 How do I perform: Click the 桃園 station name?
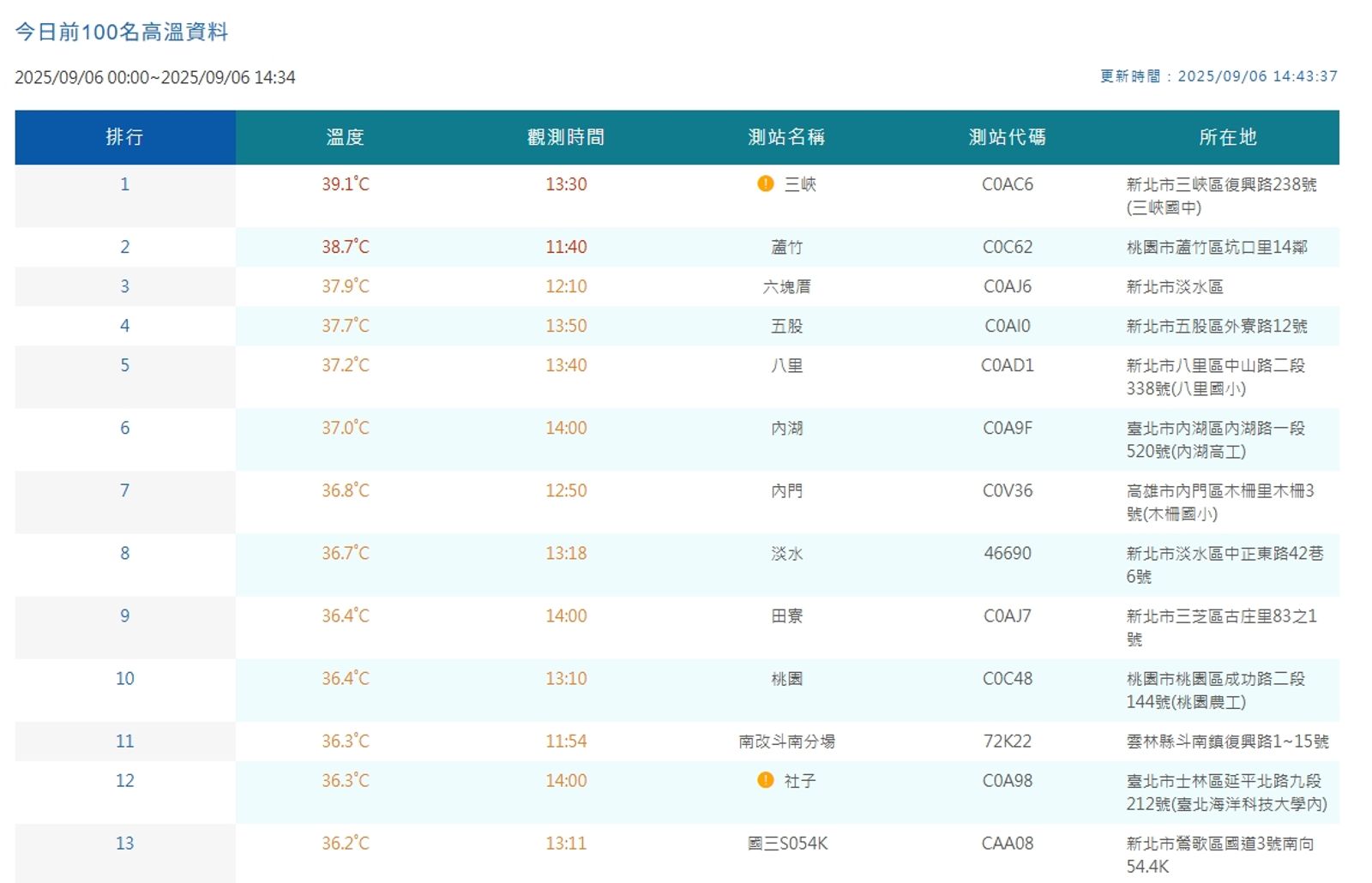(786, 678)
